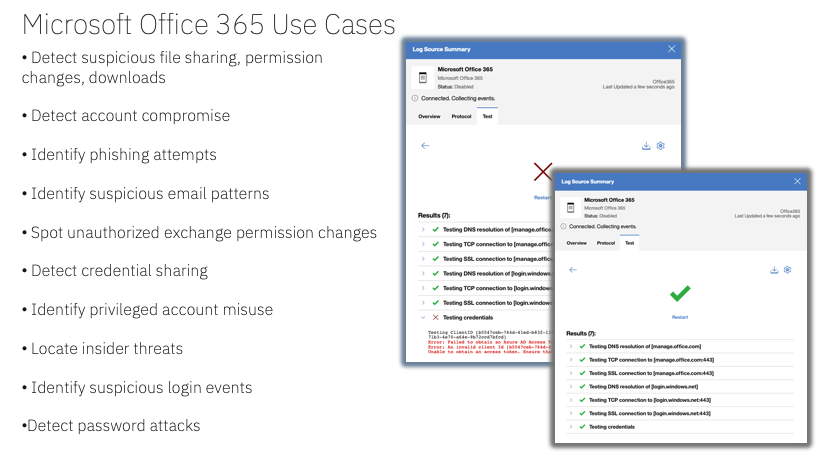Click 'Testing TCP connection to [login.windows.net:443]' text
This screenshot has width=818, height=456.
click(x=649, y=400)
